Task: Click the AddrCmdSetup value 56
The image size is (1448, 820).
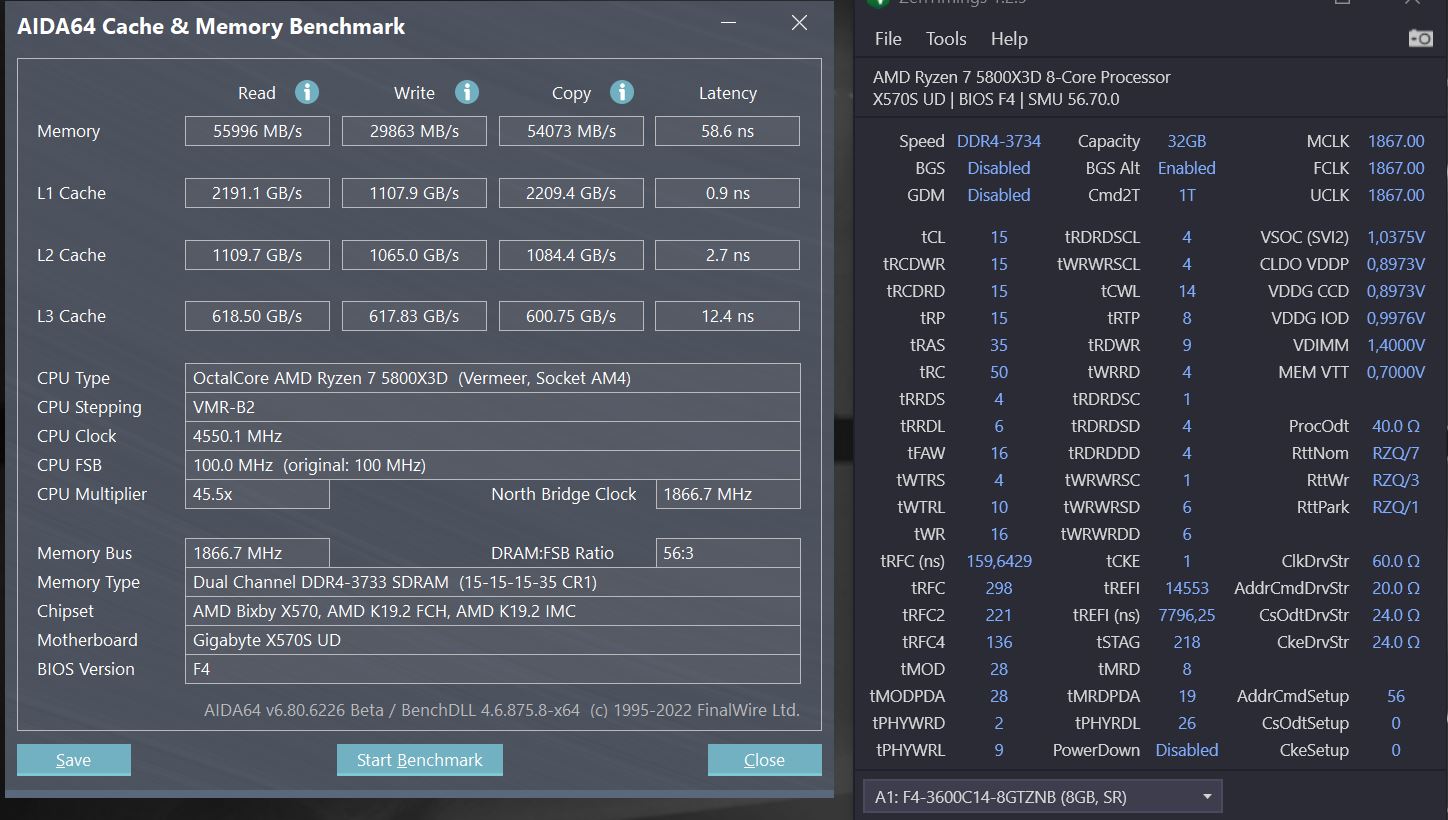Action: (x=1396, y=696)
